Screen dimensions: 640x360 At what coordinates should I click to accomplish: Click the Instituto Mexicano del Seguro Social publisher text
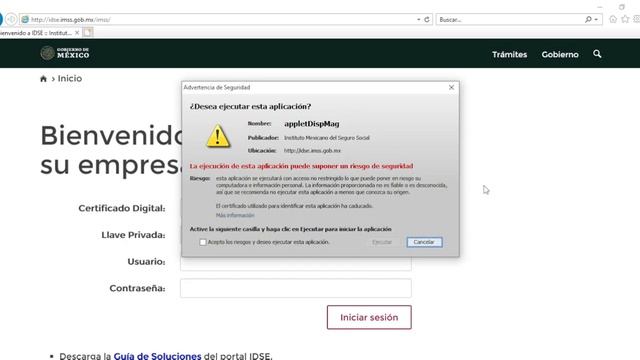(327, 138)
